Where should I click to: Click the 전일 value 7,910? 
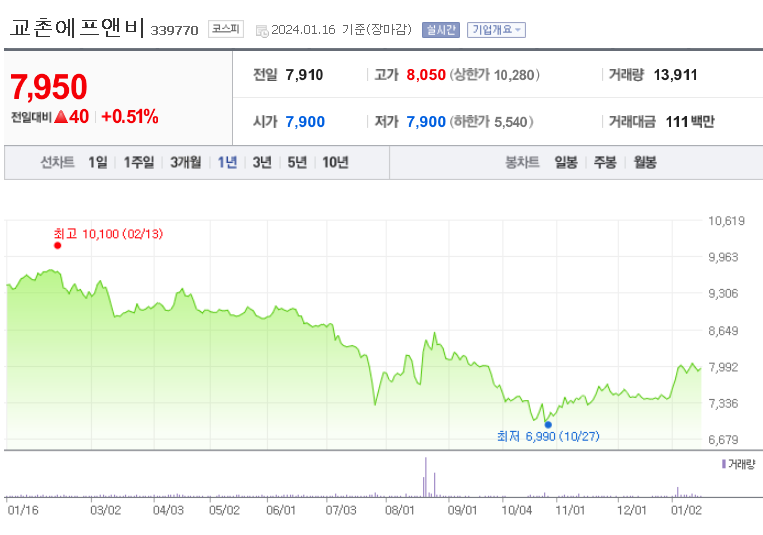point(304,75)
